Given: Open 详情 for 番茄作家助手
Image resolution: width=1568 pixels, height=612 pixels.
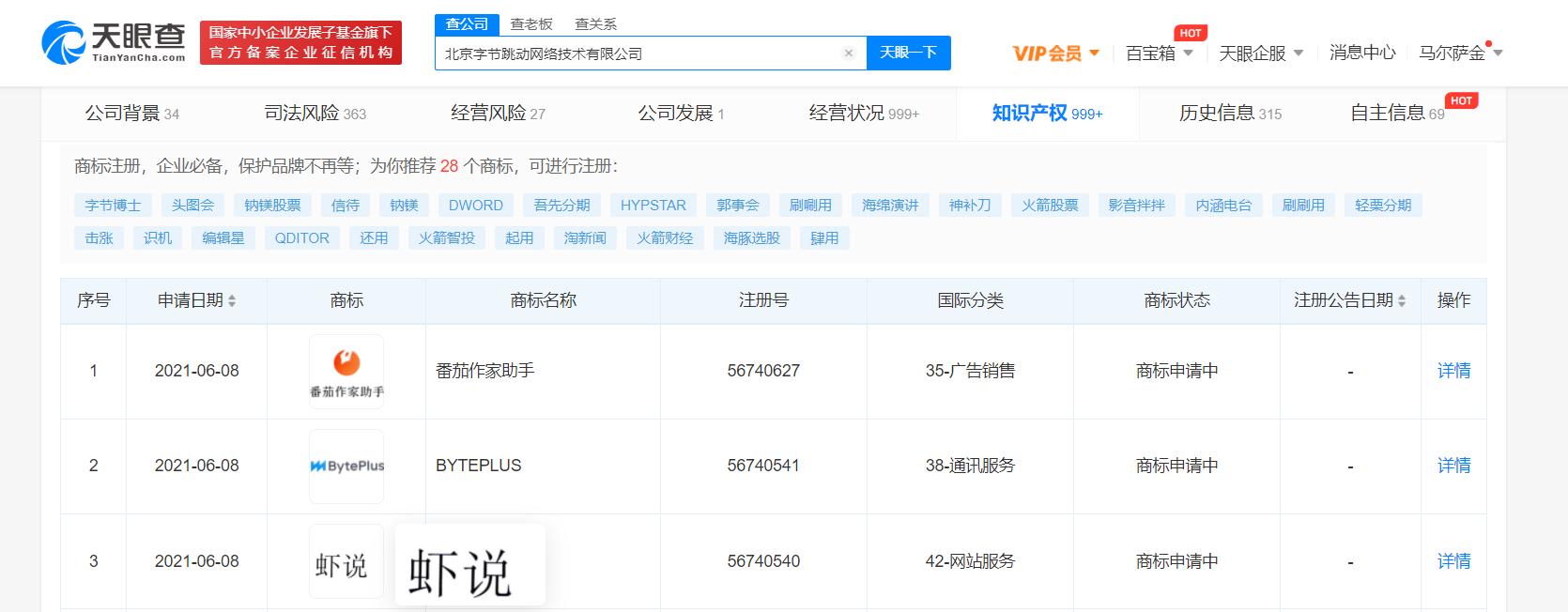Looking at the screenshot, I should (1453, 372).
